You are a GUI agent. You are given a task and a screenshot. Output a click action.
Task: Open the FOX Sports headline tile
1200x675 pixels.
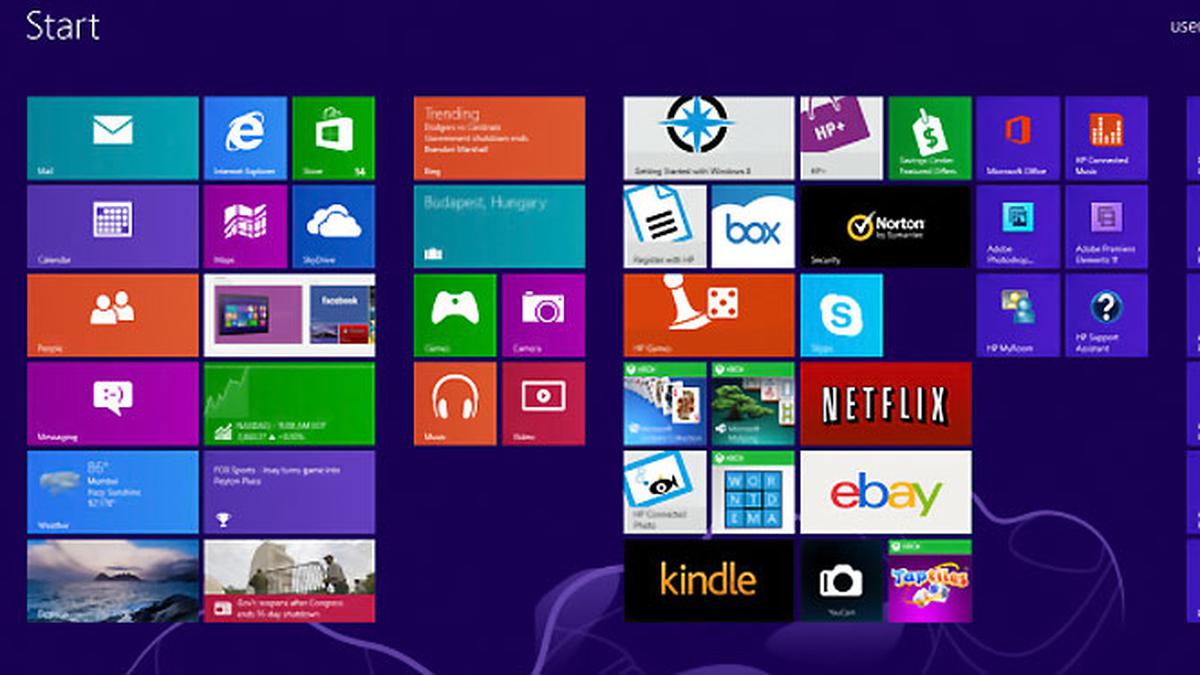pyautogui.click(x=289, y=492)
